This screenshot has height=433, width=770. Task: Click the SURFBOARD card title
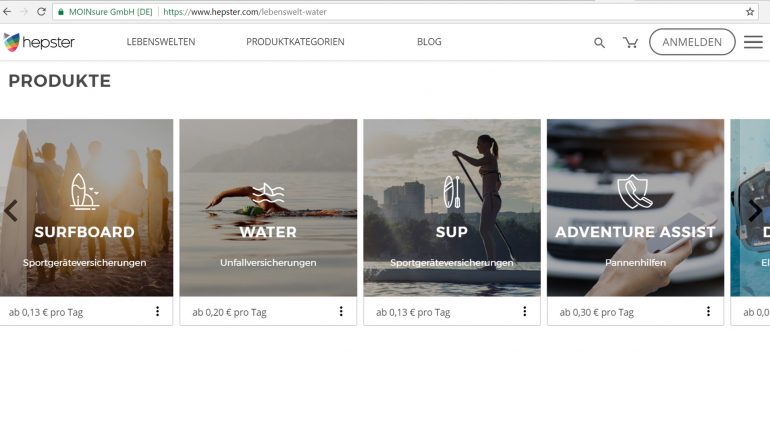click(x=84, y=232)
